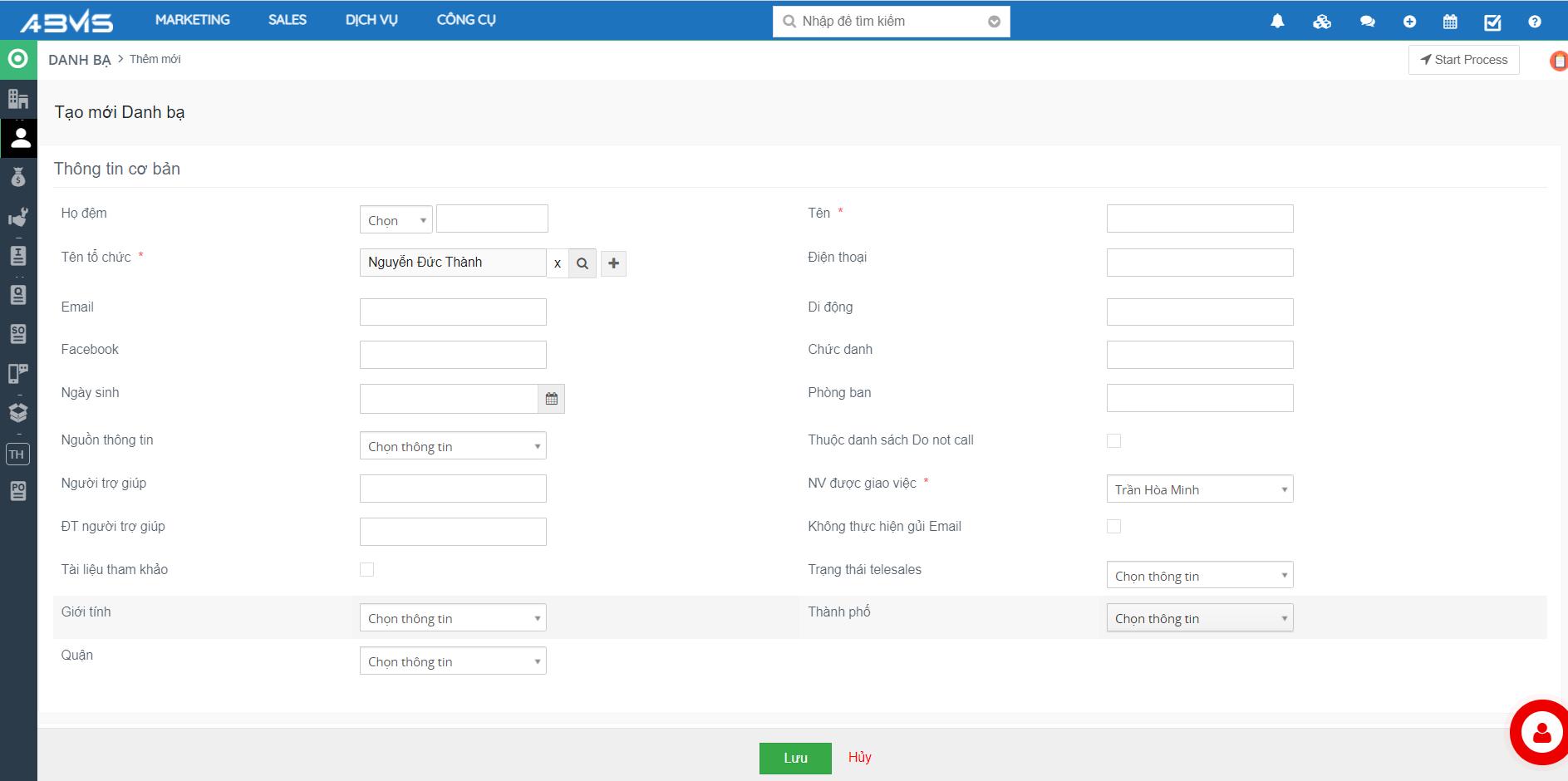Viewport: 1568px width, 781px height.
Task: Expand the Giới tính dropdown
Action: coord(453,618)
